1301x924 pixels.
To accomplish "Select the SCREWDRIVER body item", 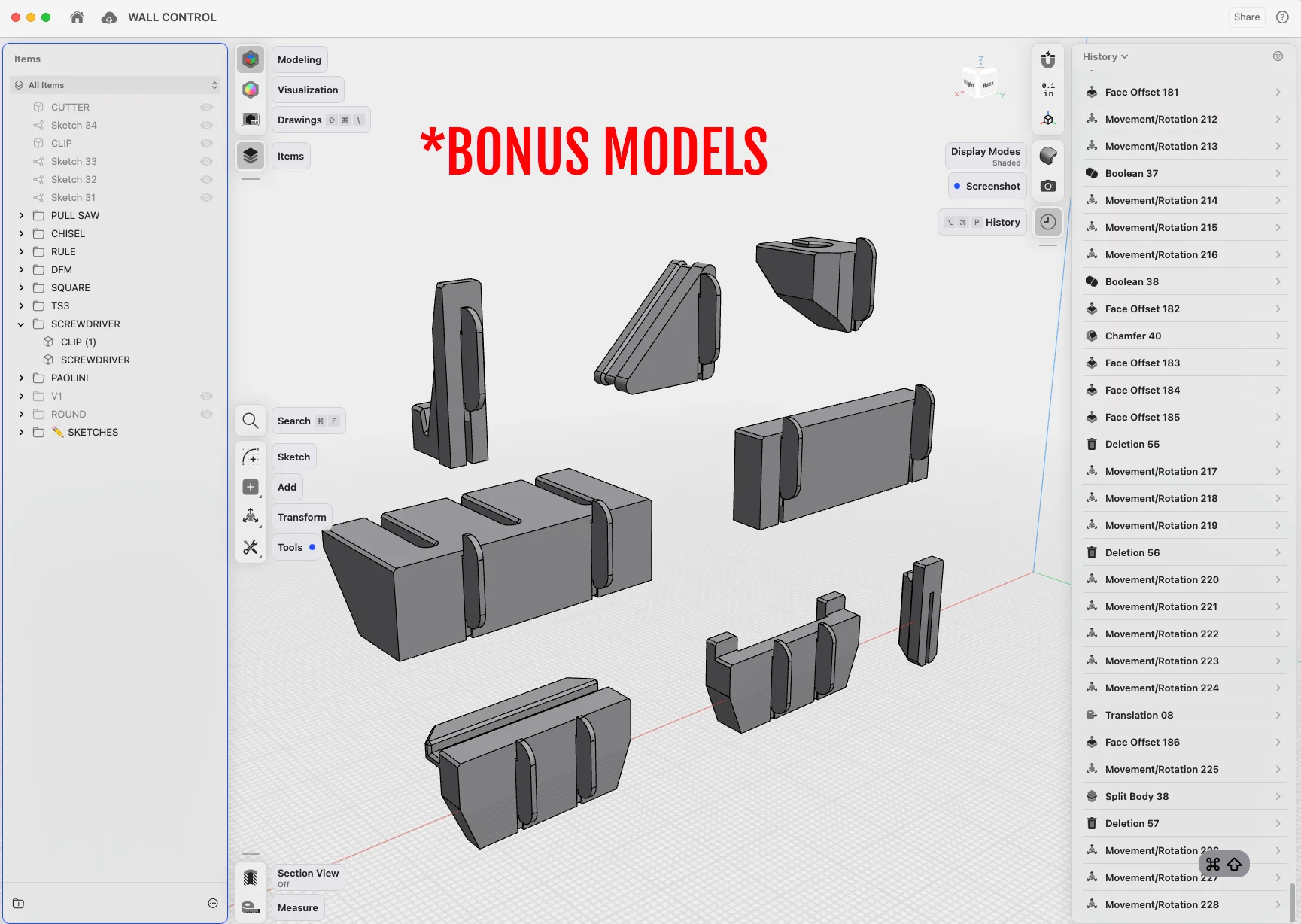I will click(x=95, y=360).
